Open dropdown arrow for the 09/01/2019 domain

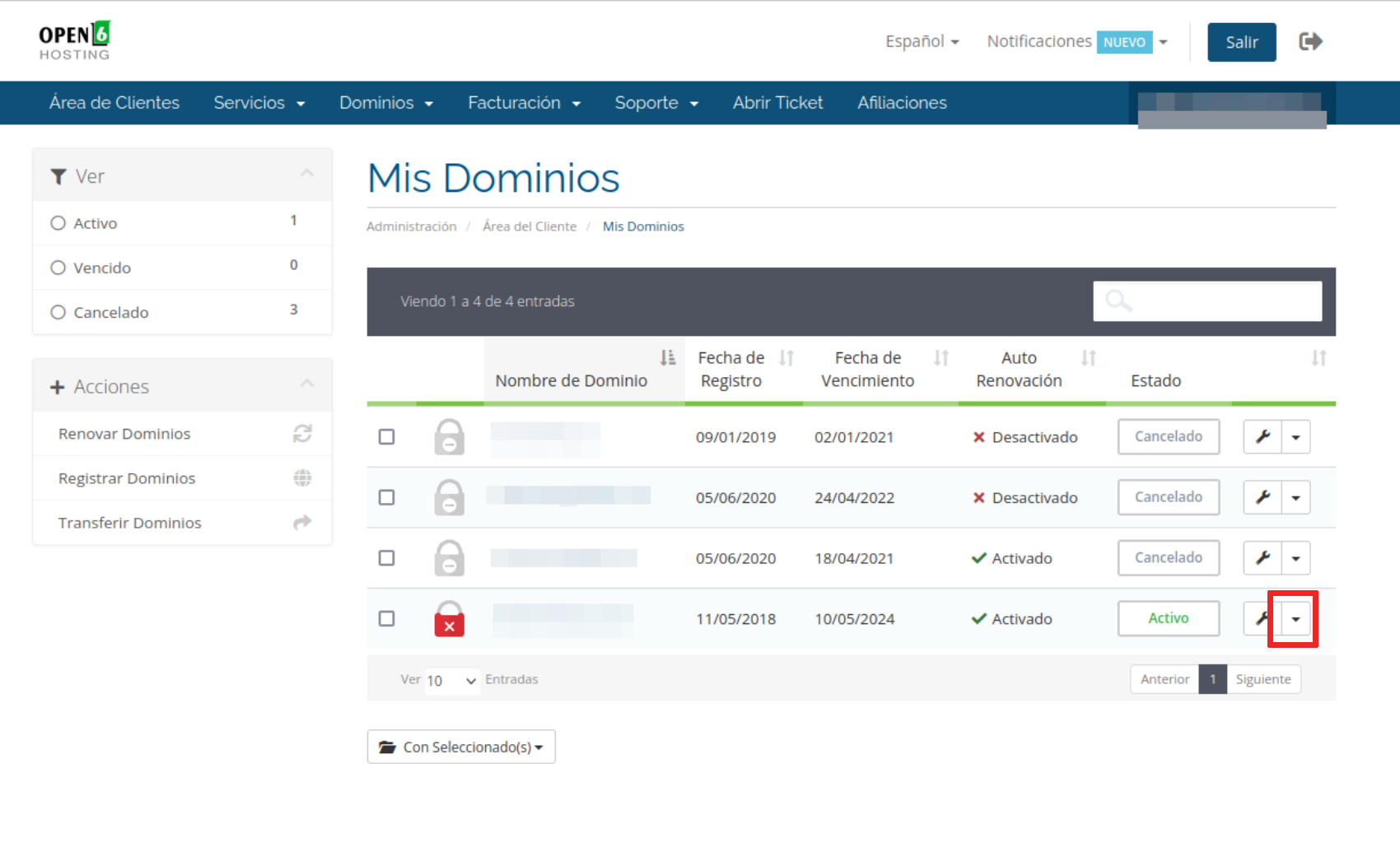pos(1295,436)
